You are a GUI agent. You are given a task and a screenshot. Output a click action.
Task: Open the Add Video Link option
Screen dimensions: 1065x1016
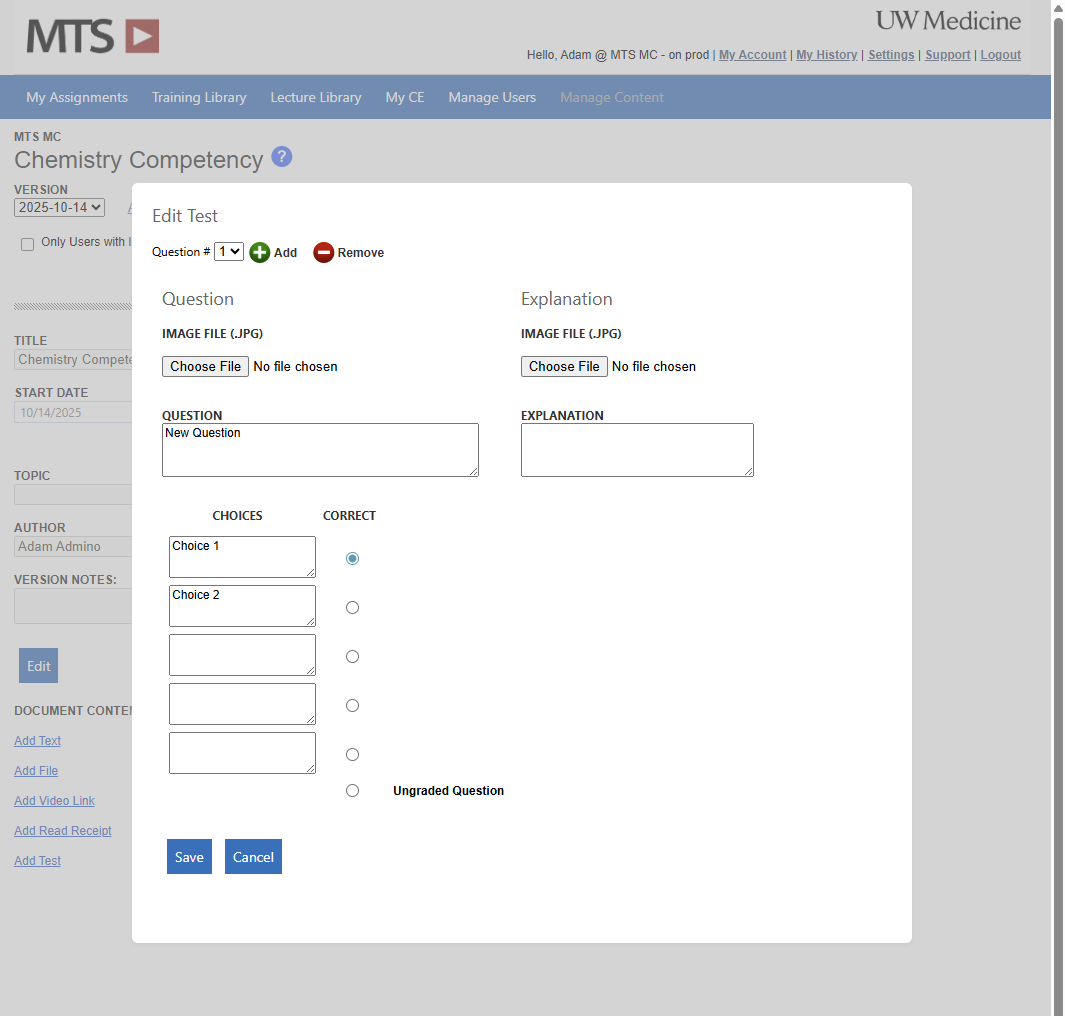54,800
